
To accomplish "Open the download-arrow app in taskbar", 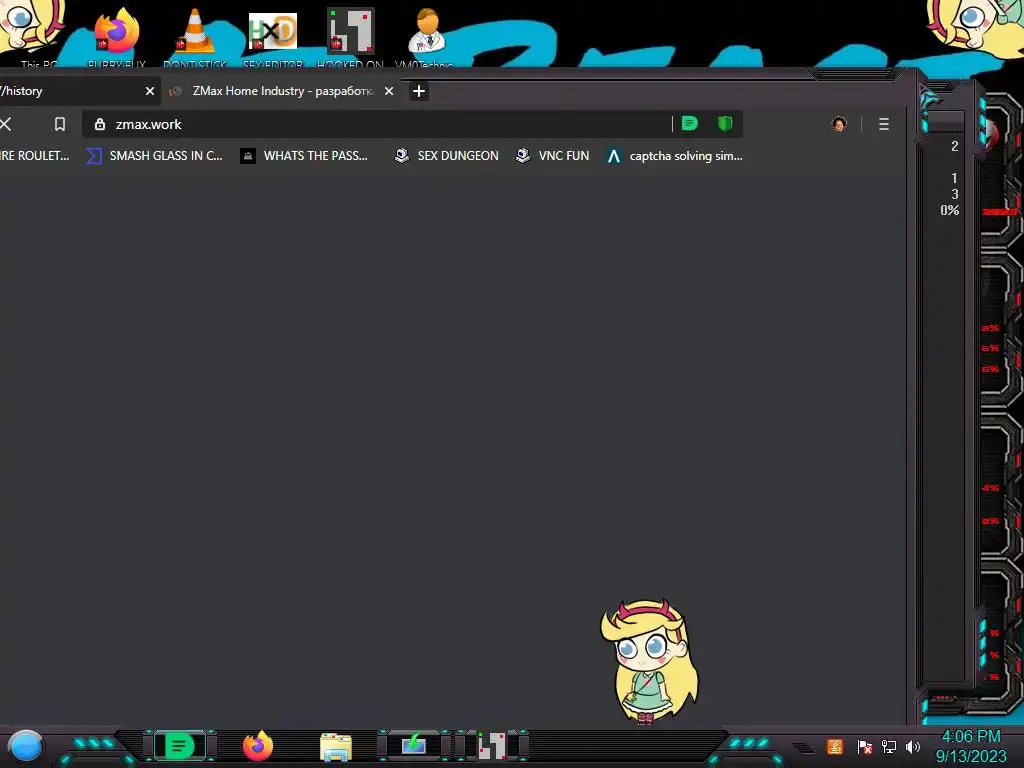I will (414, 745).
